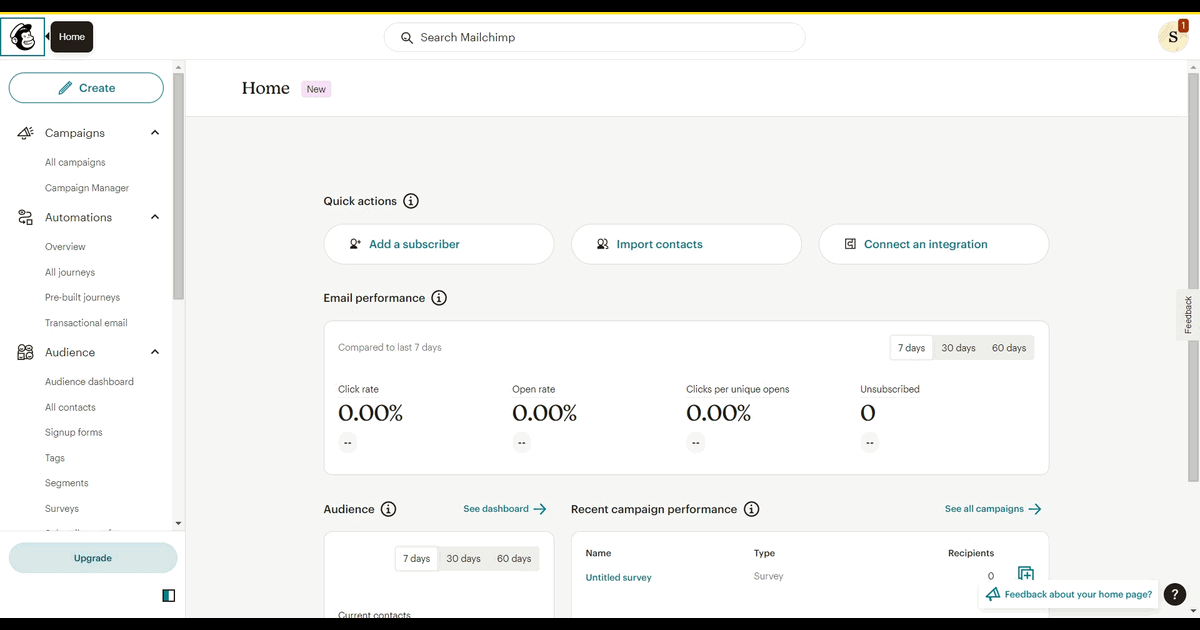Click the Search Mailchimp input field
Screen dimensions: 1200x630
(x=594, y=37)
